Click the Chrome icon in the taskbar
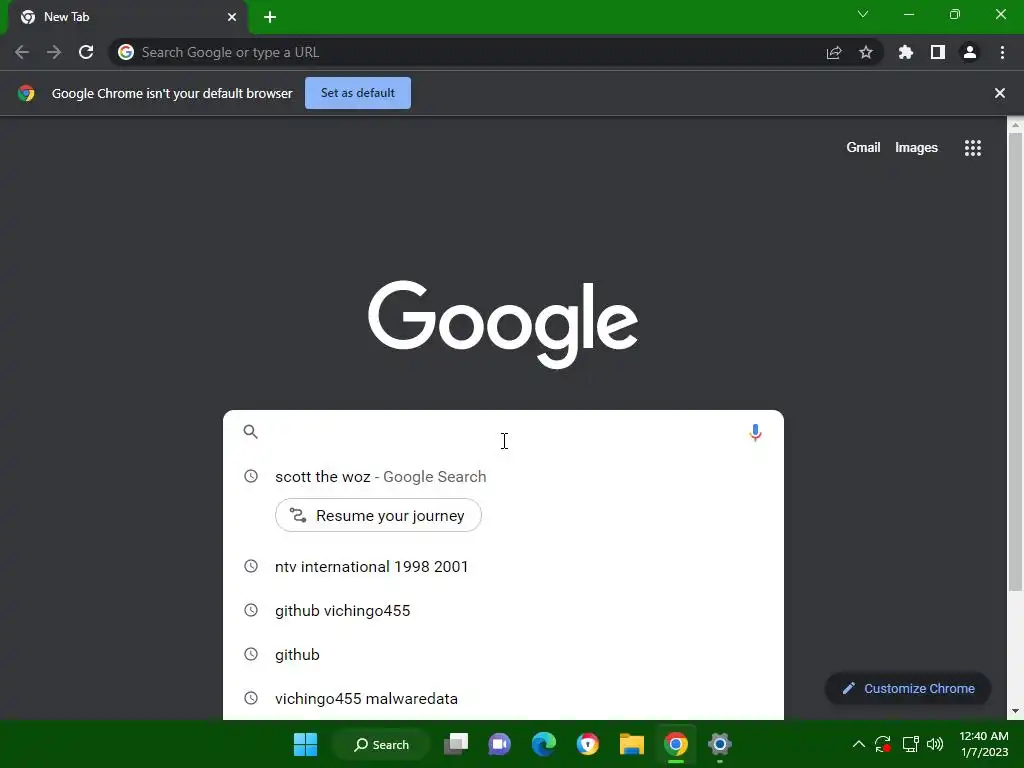This screenshot has height=768, width=1024. pos(676,744)
